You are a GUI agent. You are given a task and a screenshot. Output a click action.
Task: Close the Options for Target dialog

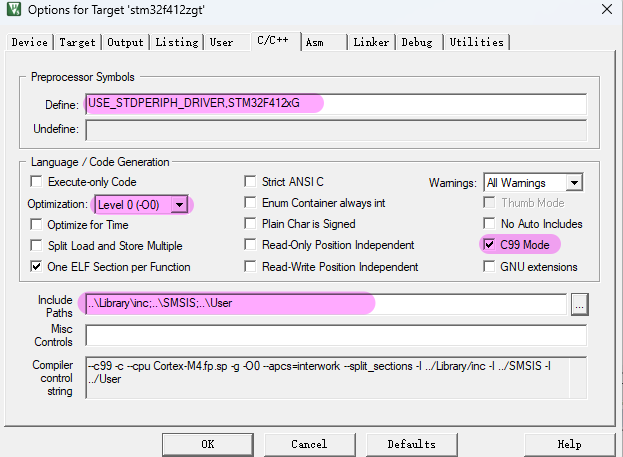[607, 9]
